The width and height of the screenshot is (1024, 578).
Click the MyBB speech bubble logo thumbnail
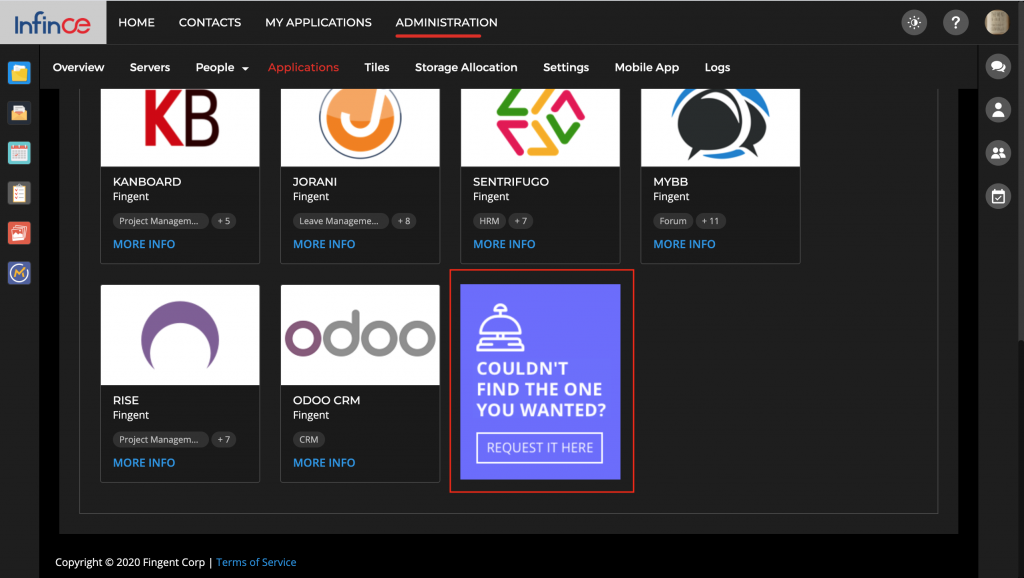click(x=720, y=127)
